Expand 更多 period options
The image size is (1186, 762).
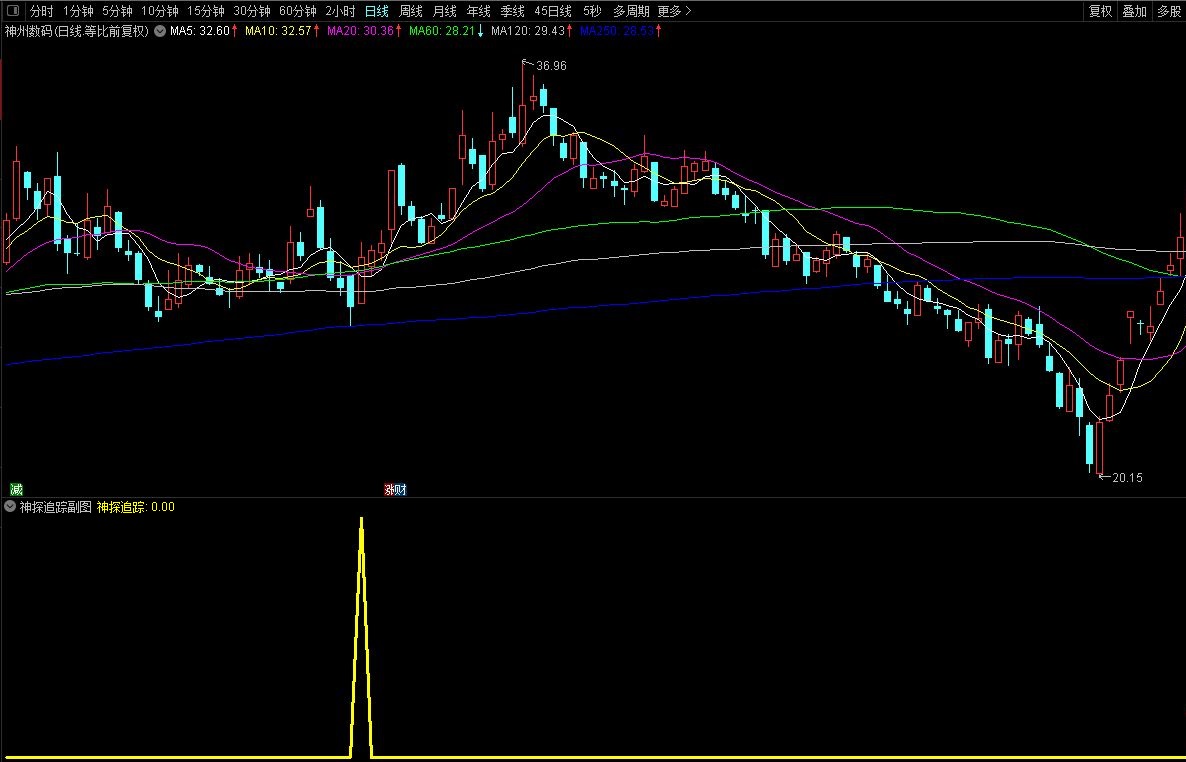pyautogui.click(x=675, y=11)
